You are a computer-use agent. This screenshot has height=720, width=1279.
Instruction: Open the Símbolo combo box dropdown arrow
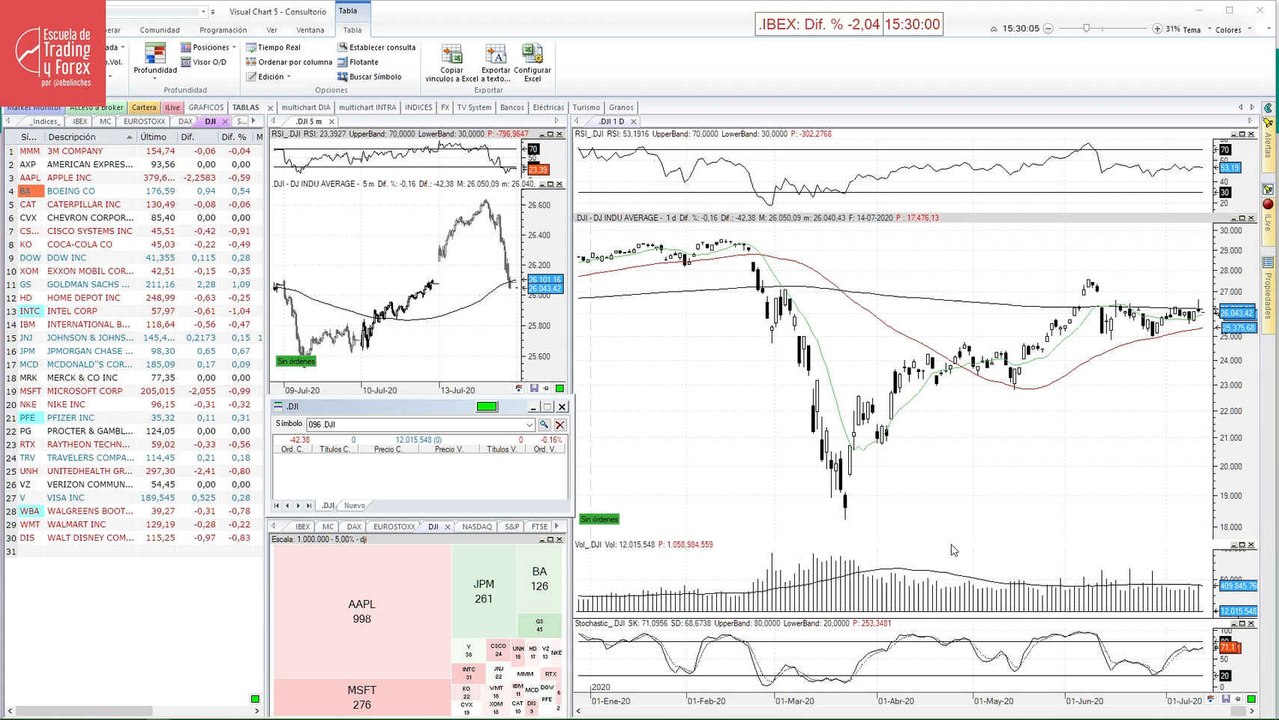tap(529, 425)
